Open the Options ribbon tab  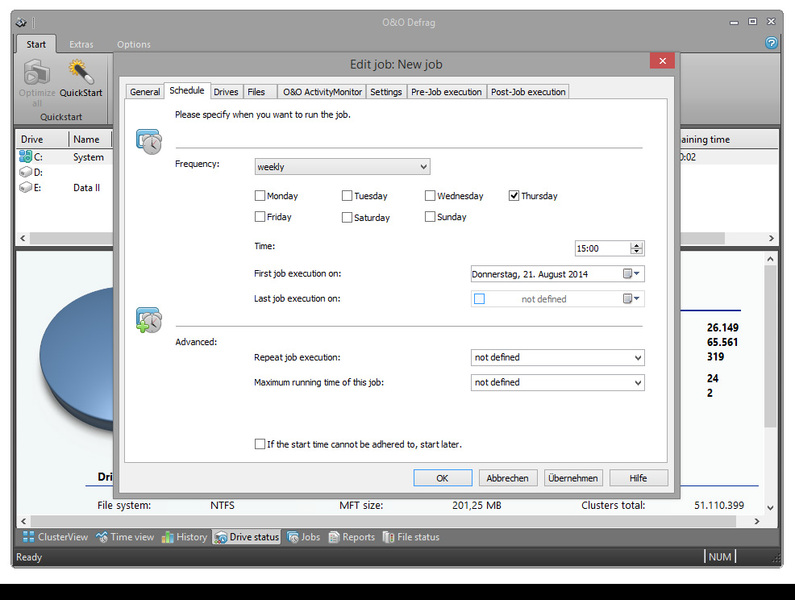tap(134, 44)
